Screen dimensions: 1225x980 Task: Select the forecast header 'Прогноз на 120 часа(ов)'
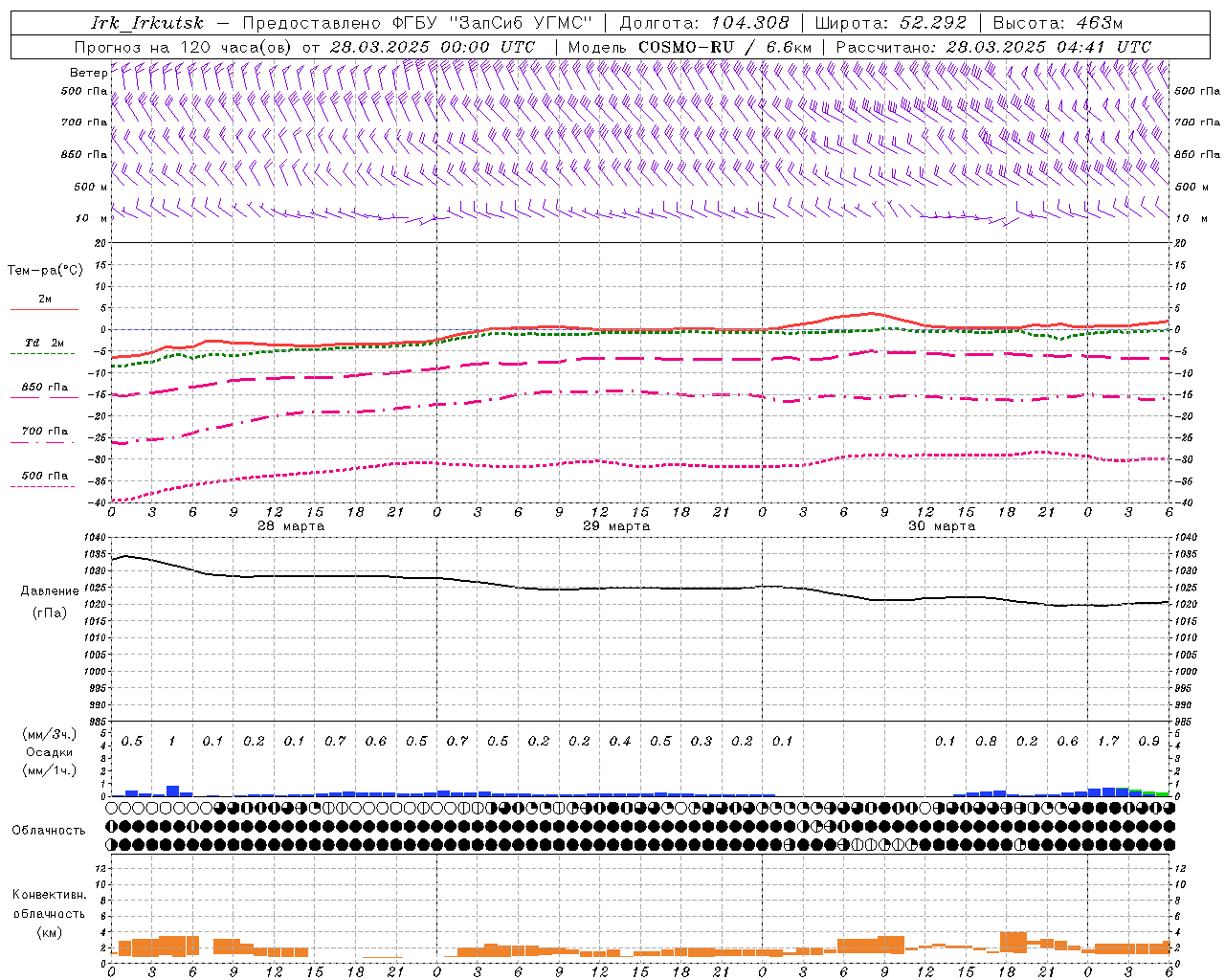click(x=184, y=47)
